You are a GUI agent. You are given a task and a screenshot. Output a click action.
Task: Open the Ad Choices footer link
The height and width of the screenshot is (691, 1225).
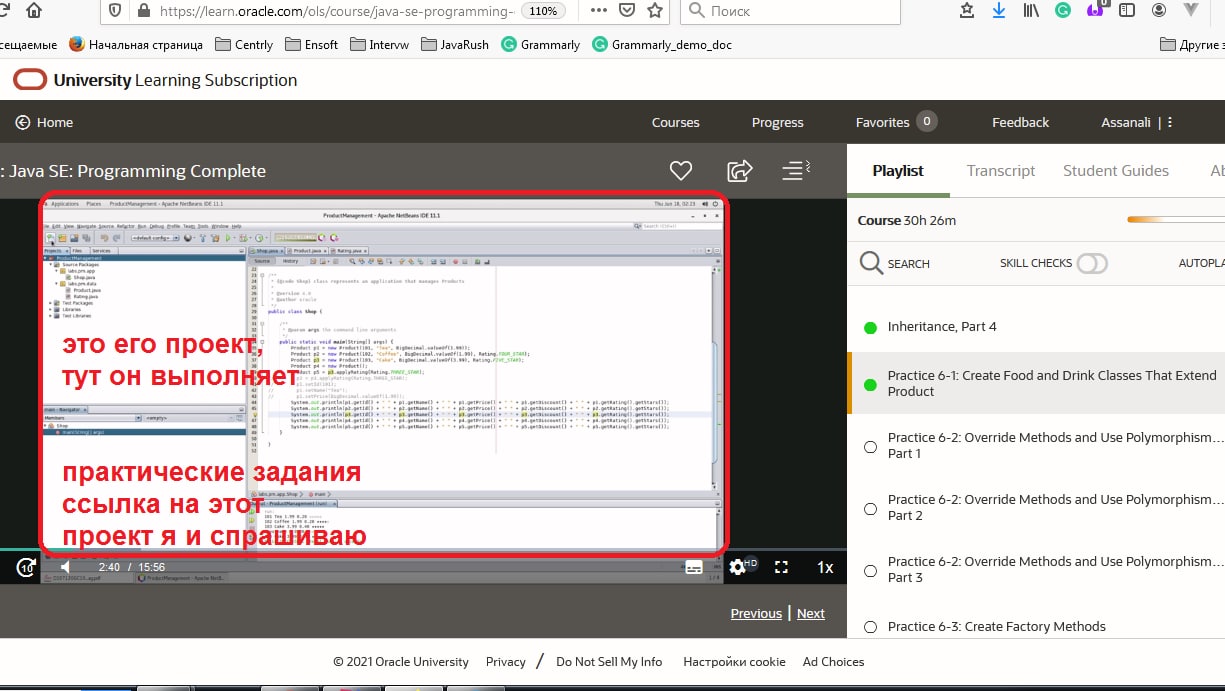click(833, 661)
